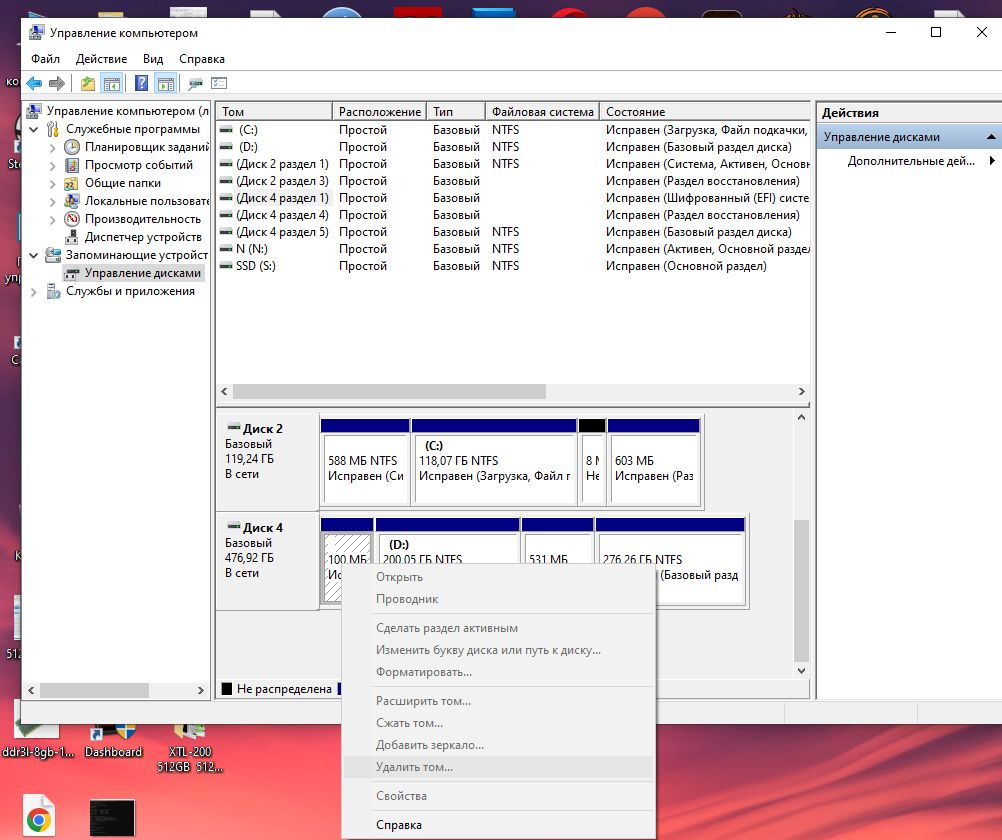
Task: Open the 'Действие' menu
Action: coord(101,59)
